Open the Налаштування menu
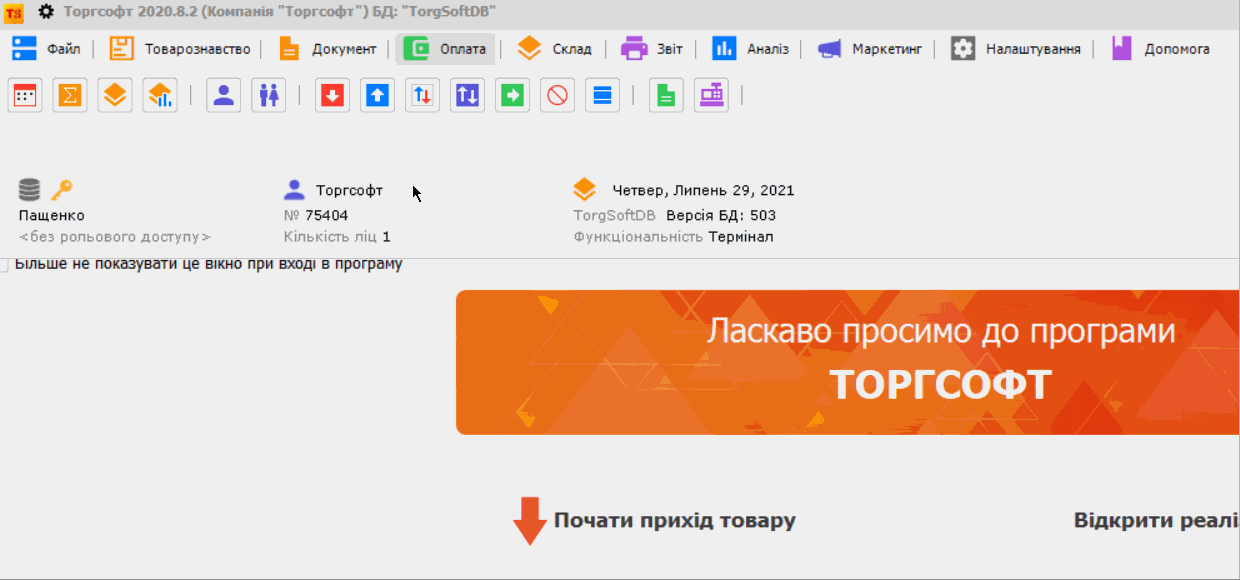 1032,47
